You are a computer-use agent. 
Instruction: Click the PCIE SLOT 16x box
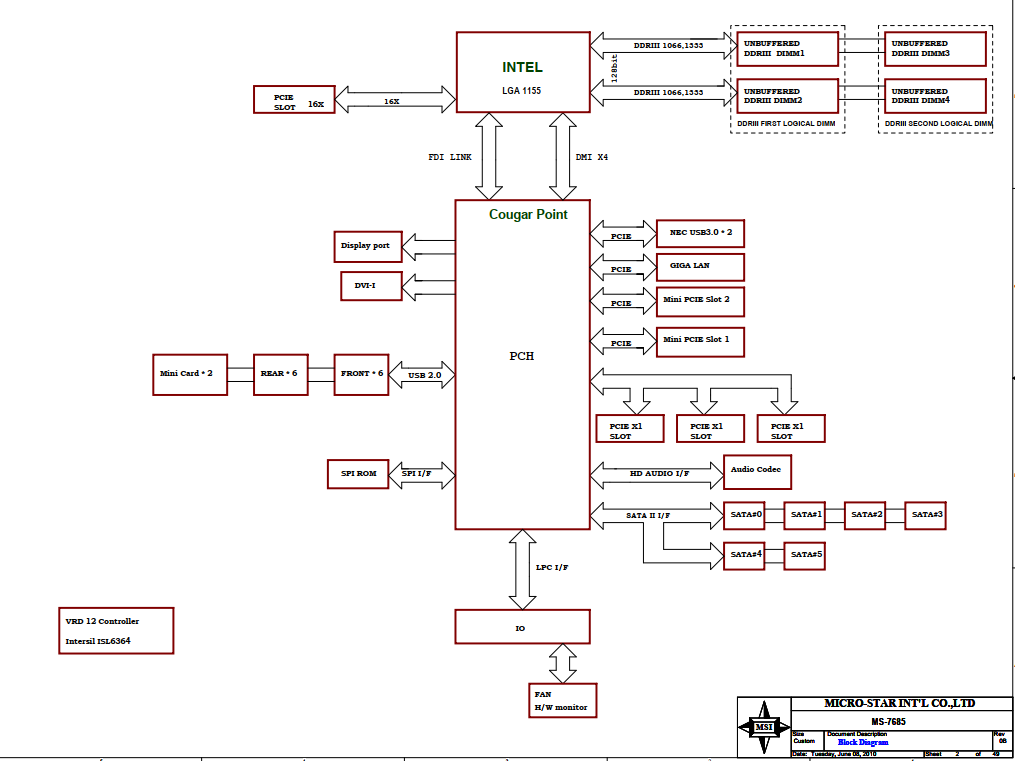pos(293,100)
